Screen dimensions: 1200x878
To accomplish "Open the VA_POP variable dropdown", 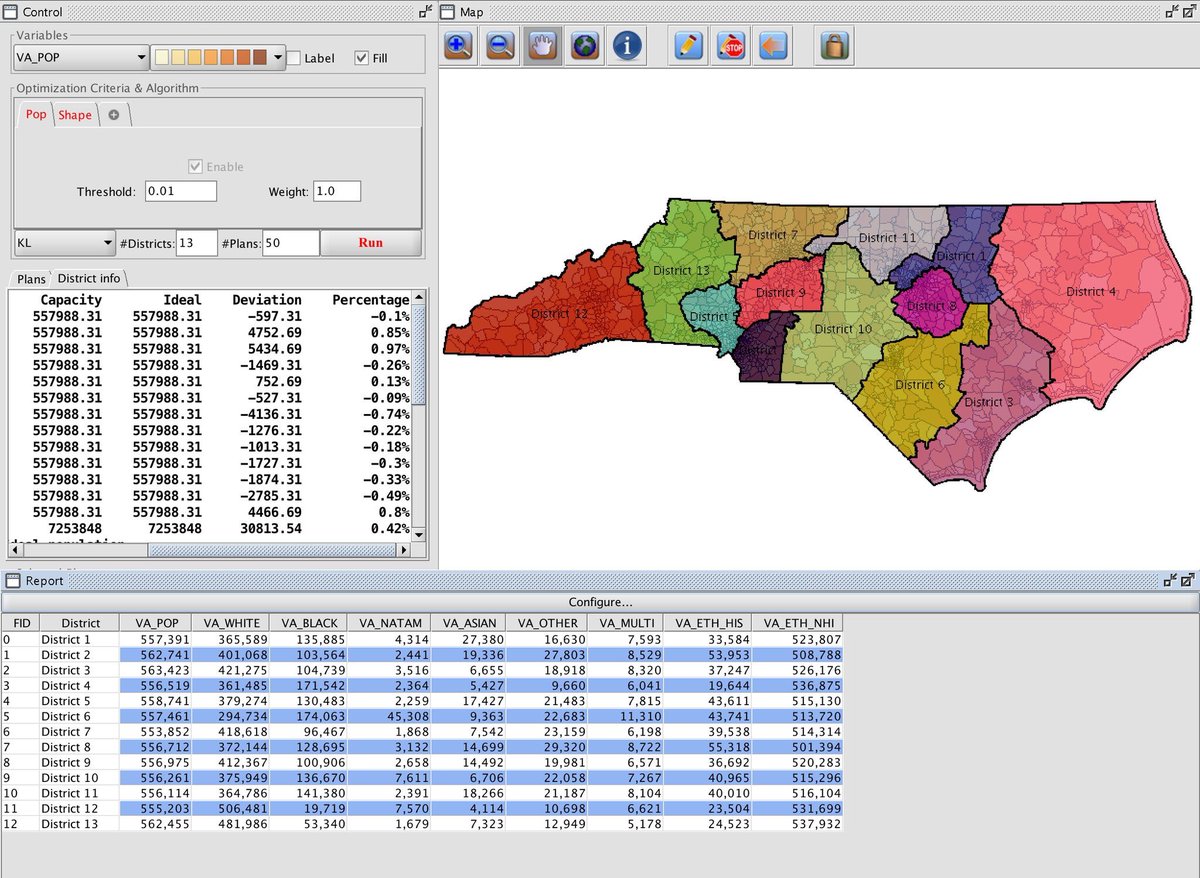I will click(x=80, y=57).
